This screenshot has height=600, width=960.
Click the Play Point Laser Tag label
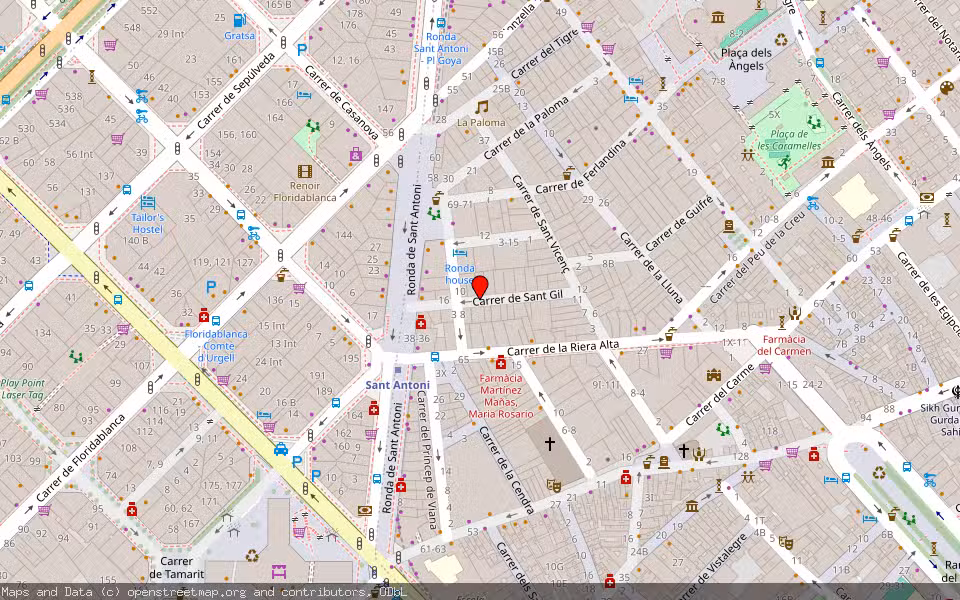[x=23, y=389]
